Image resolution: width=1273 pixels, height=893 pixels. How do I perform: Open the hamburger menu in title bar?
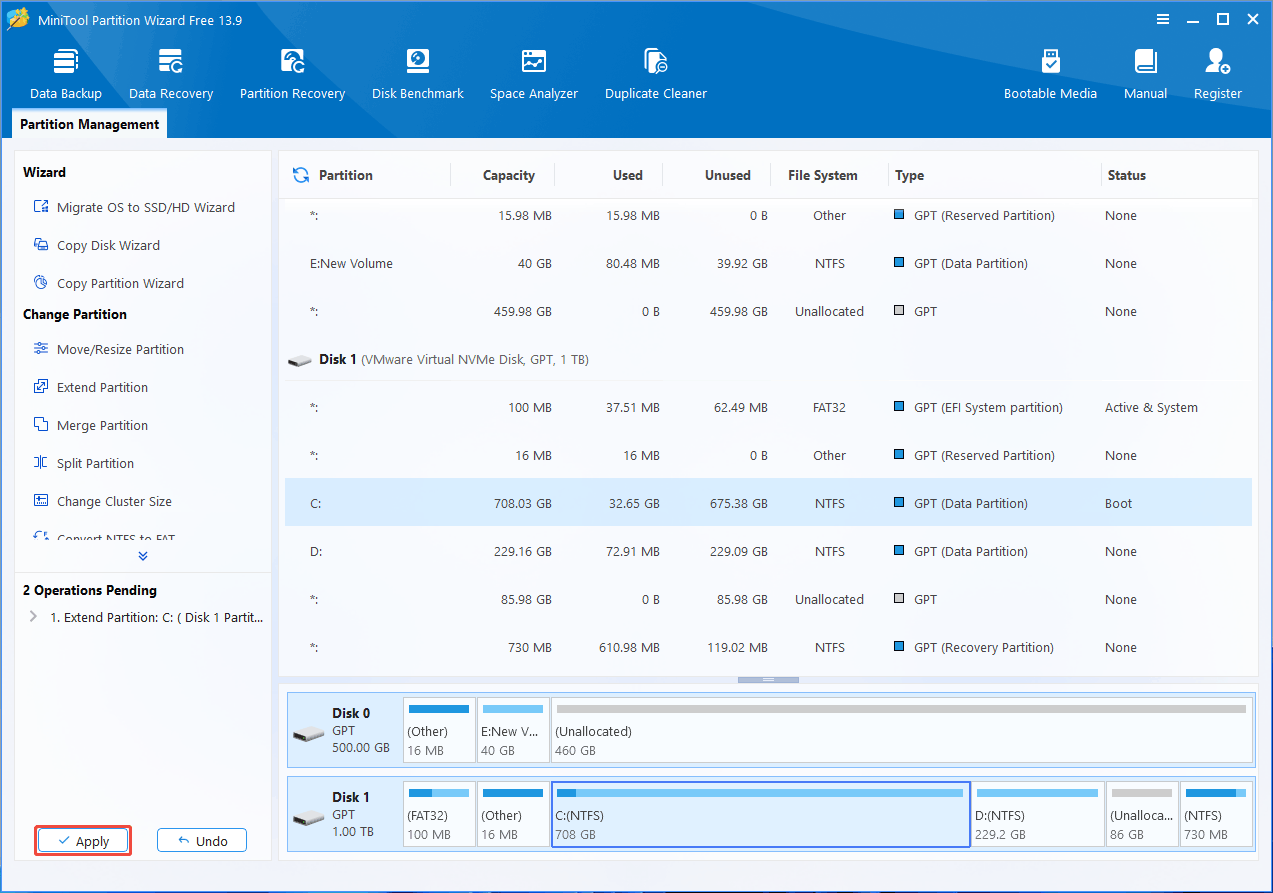pyautogui.click(x=1163, y=19)
